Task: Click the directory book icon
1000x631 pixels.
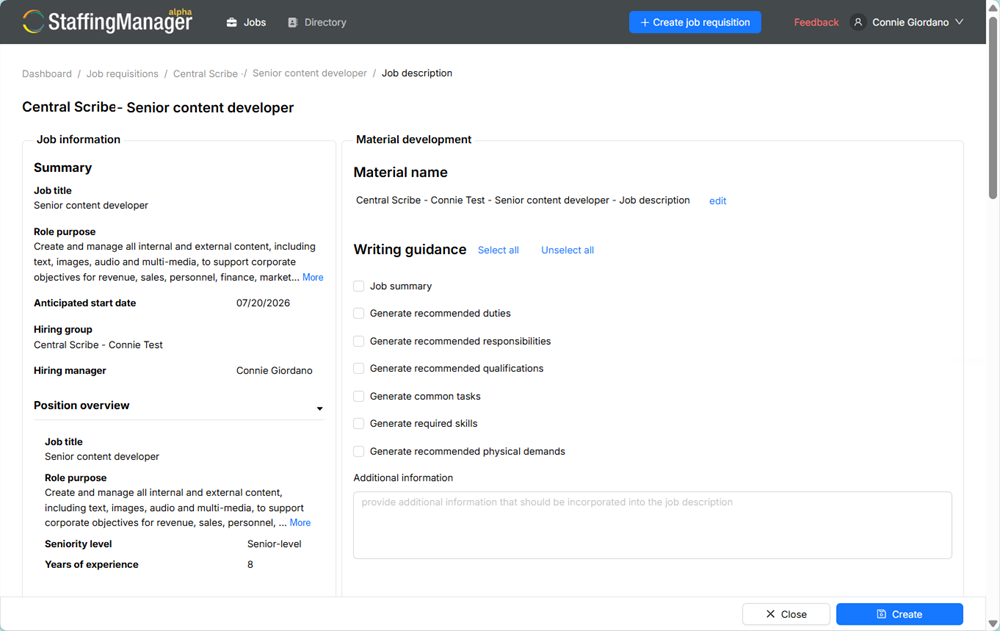Action: (293, 22)
